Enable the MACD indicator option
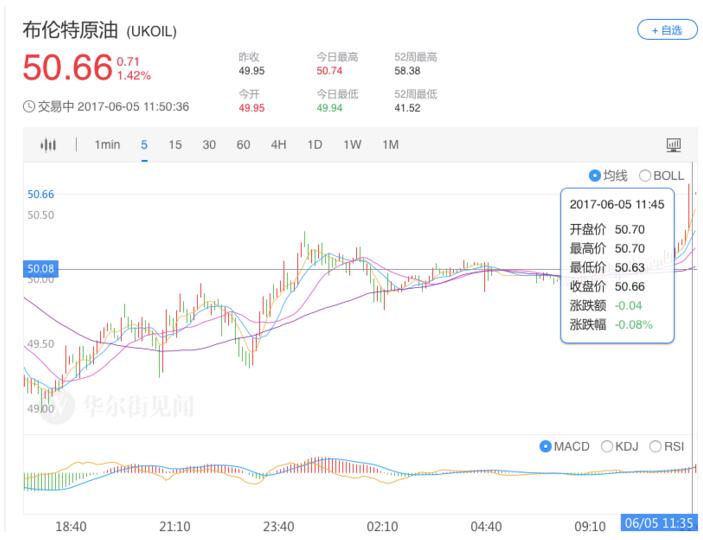 click(x=545, y=446)
